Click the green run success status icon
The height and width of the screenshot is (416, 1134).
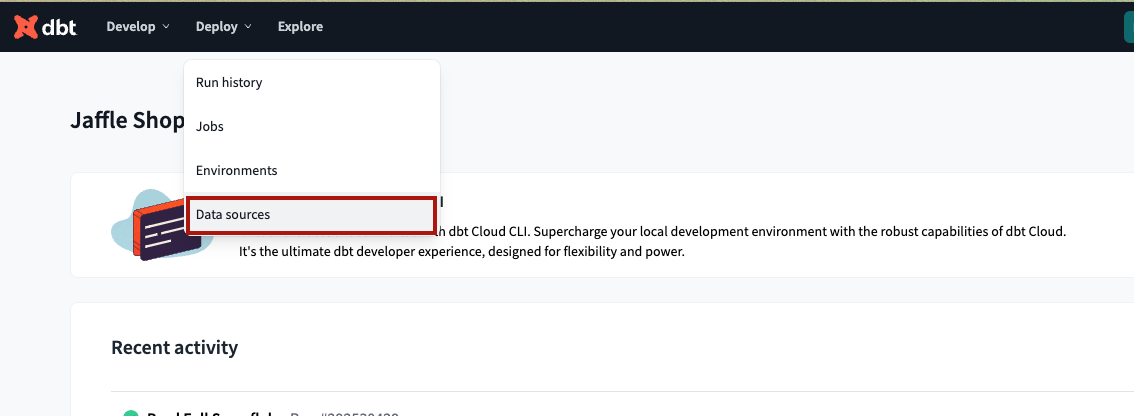[x=130, y=413]
